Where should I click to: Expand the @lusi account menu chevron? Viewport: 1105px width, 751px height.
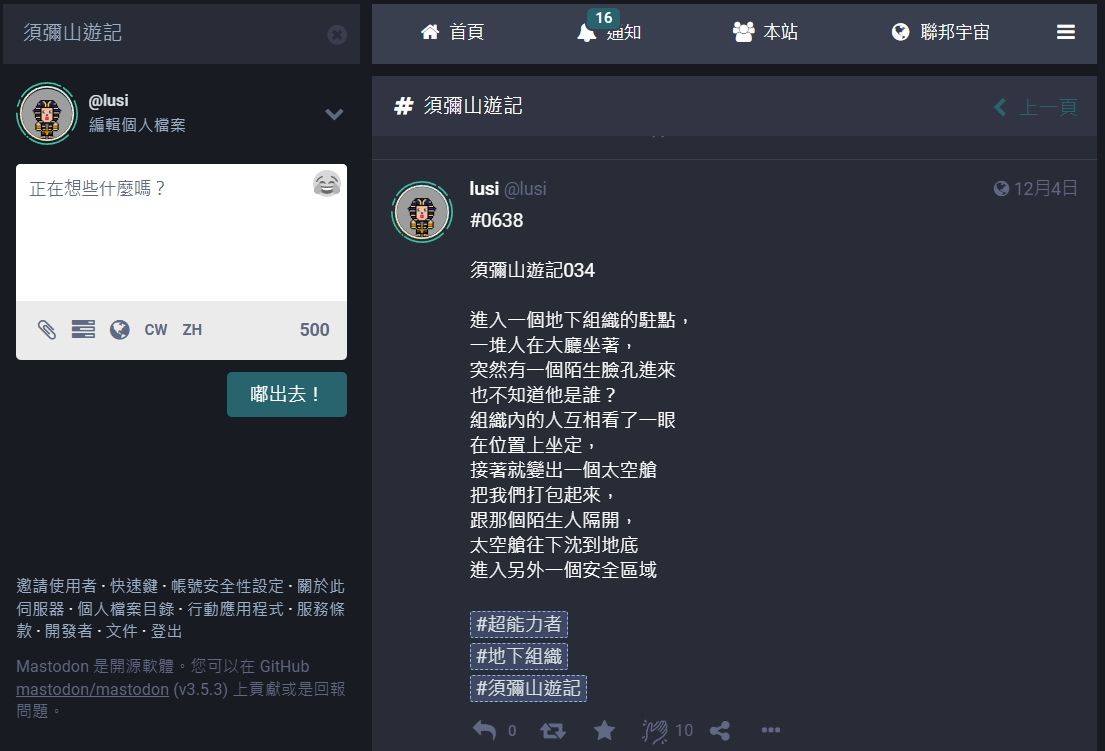tap(334, 114)
